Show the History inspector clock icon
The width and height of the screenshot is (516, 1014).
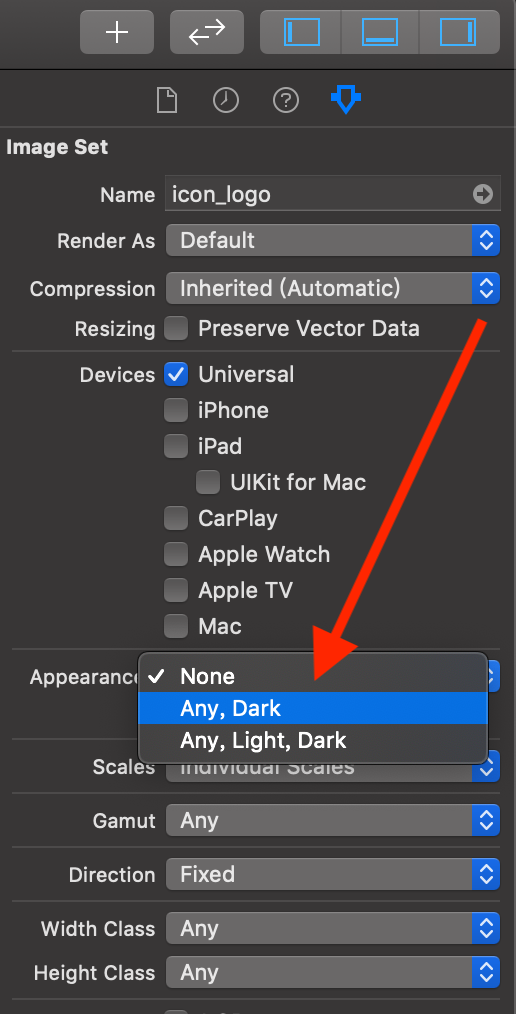point(226,100)
